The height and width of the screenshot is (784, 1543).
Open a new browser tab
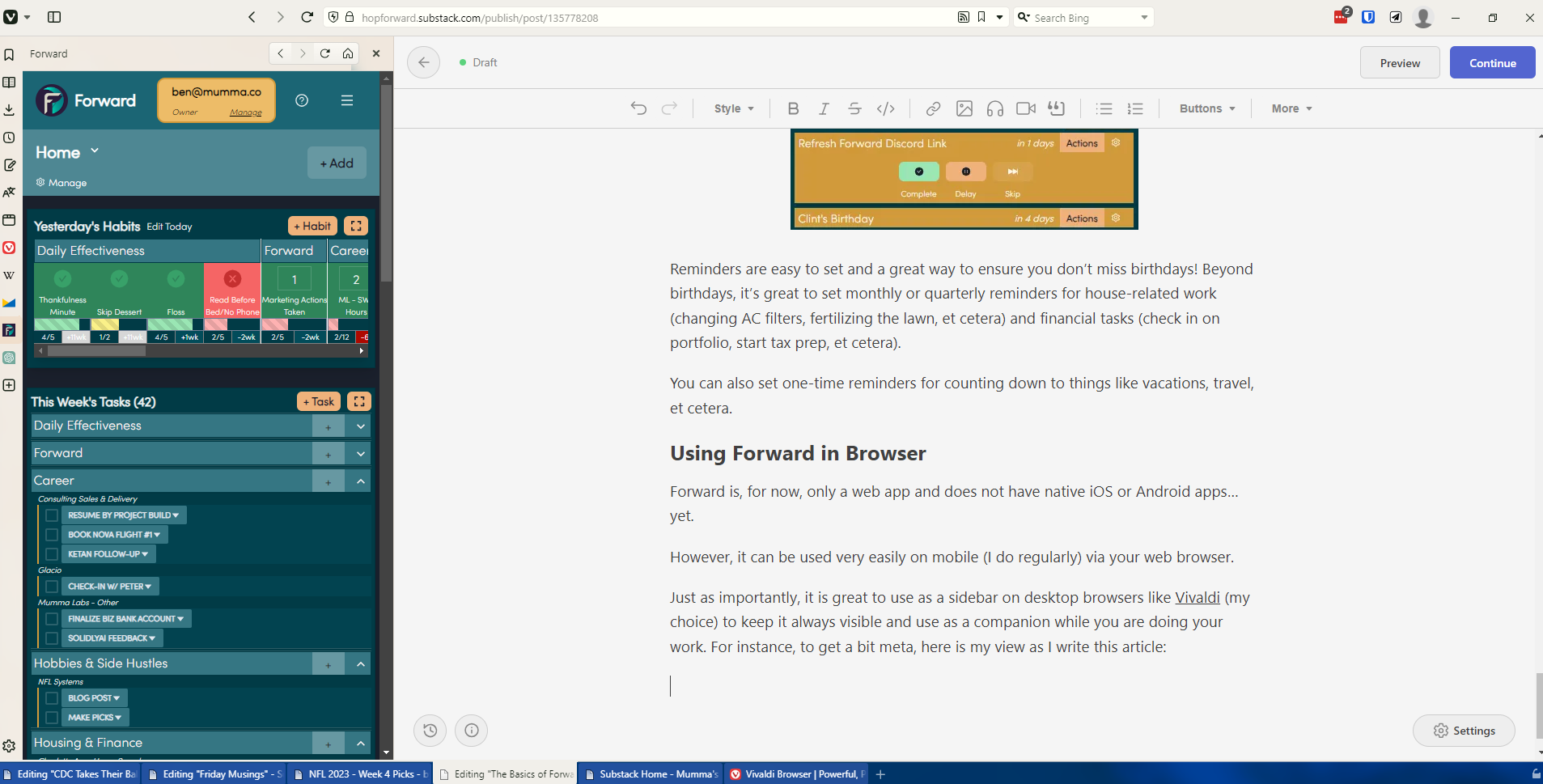880,774
